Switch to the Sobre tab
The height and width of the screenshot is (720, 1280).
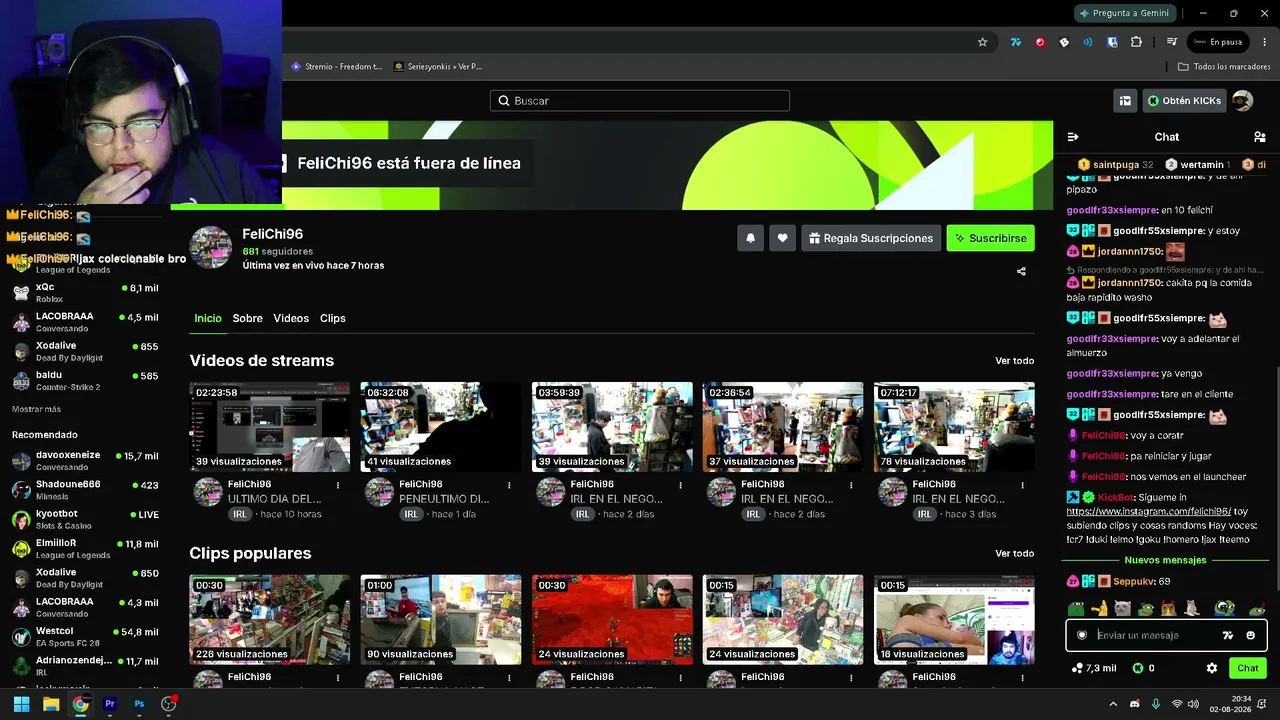coord(248,318)
